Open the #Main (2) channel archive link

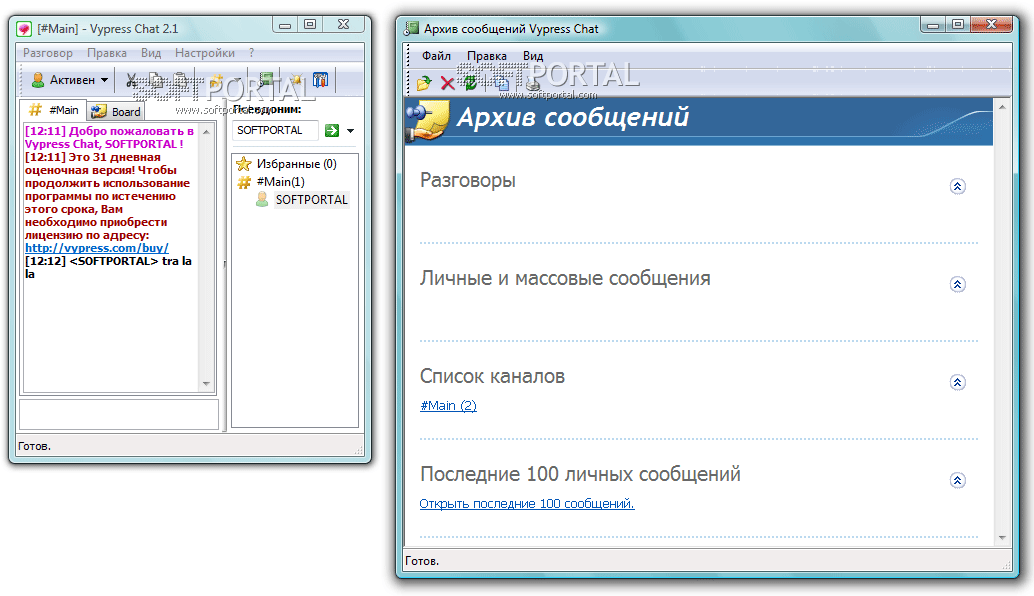(x=448, y=405)
